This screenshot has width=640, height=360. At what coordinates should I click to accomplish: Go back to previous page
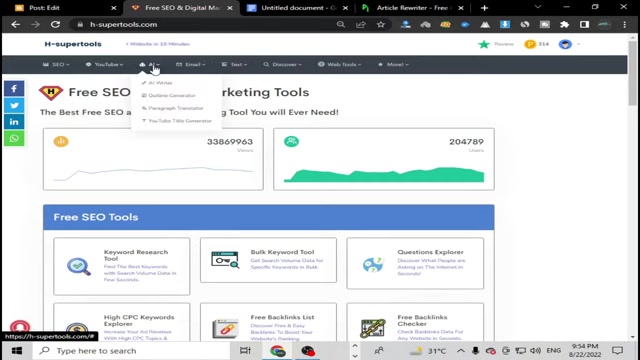pos(16,24)
